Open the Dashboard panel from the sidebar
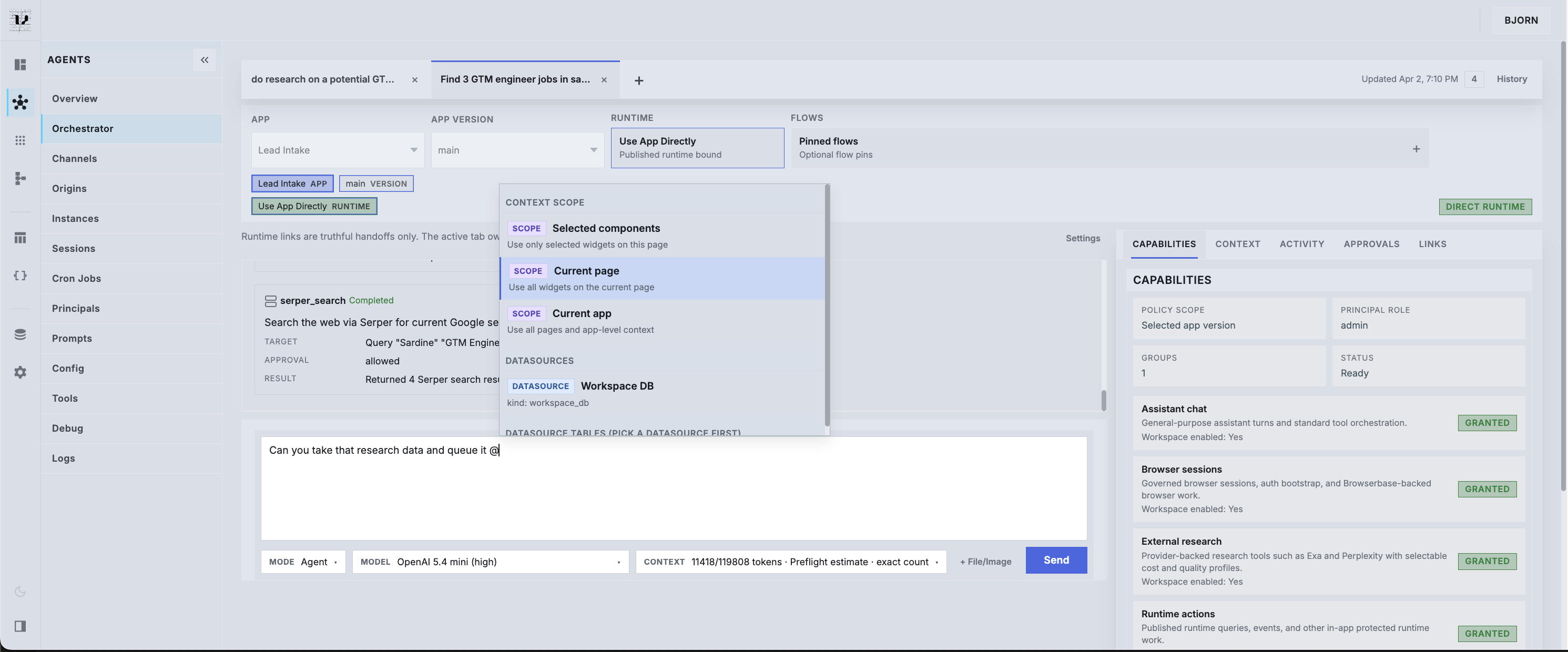Screen dimensions: 1568x652 [20, 64]
